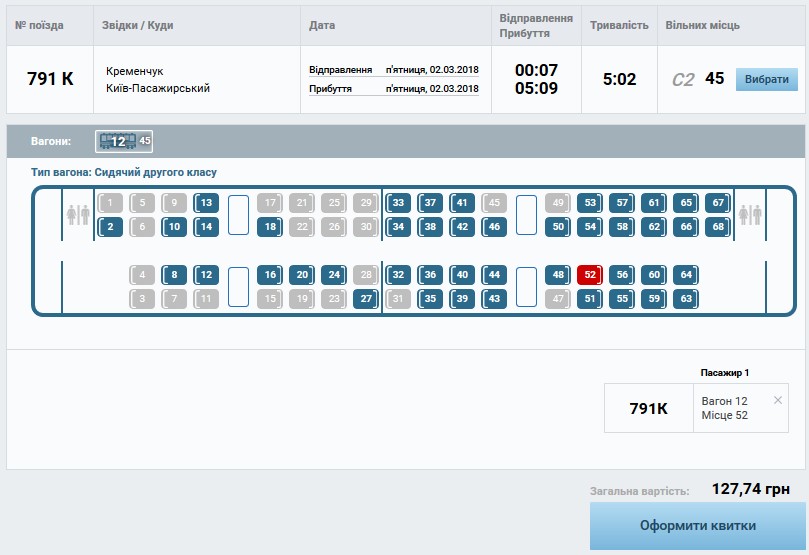Pick seat 64 on the right end
Image resolution: width=809 pixels, height=555 pixels.
685,275
